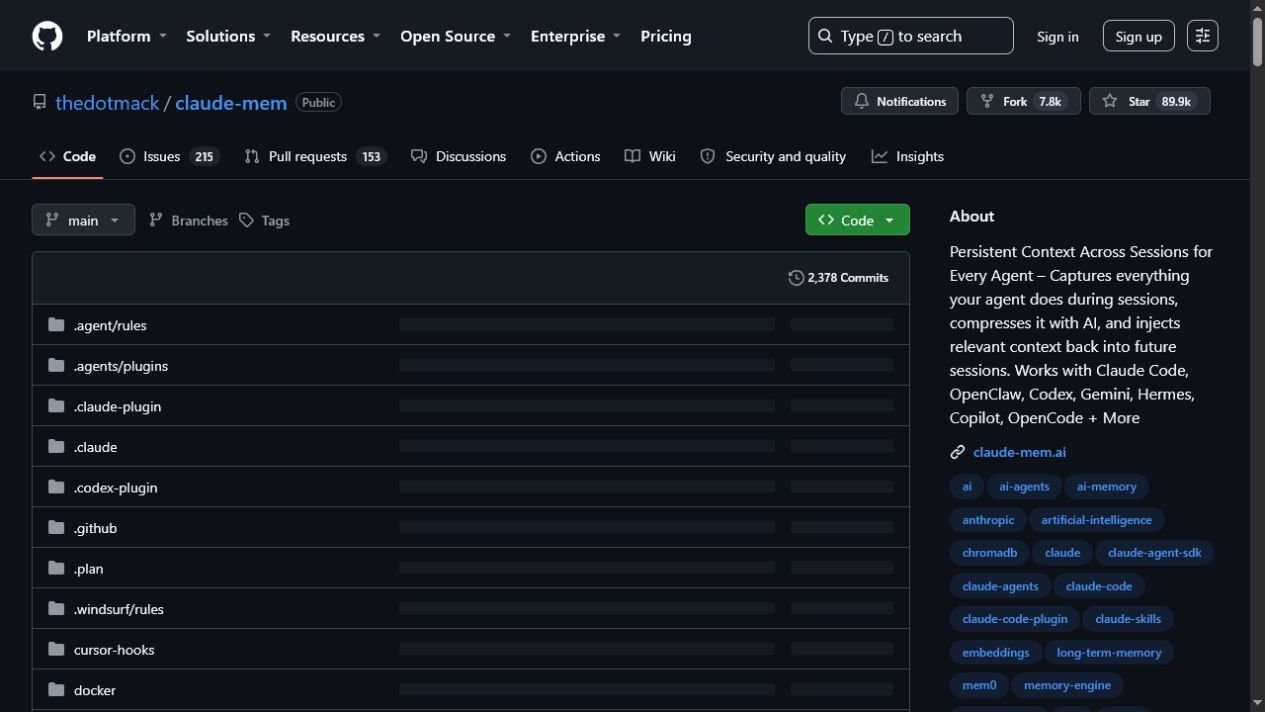Screen dimensions: 1265x712
Task: Click the Tags tag icon
Action: click(246, 220)
